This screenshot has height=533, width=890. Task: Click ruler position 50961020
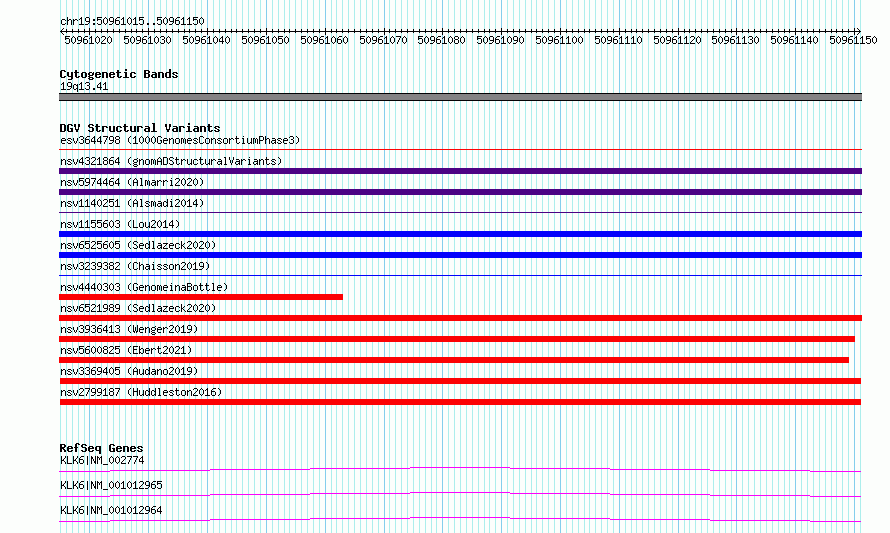[89, 40]
